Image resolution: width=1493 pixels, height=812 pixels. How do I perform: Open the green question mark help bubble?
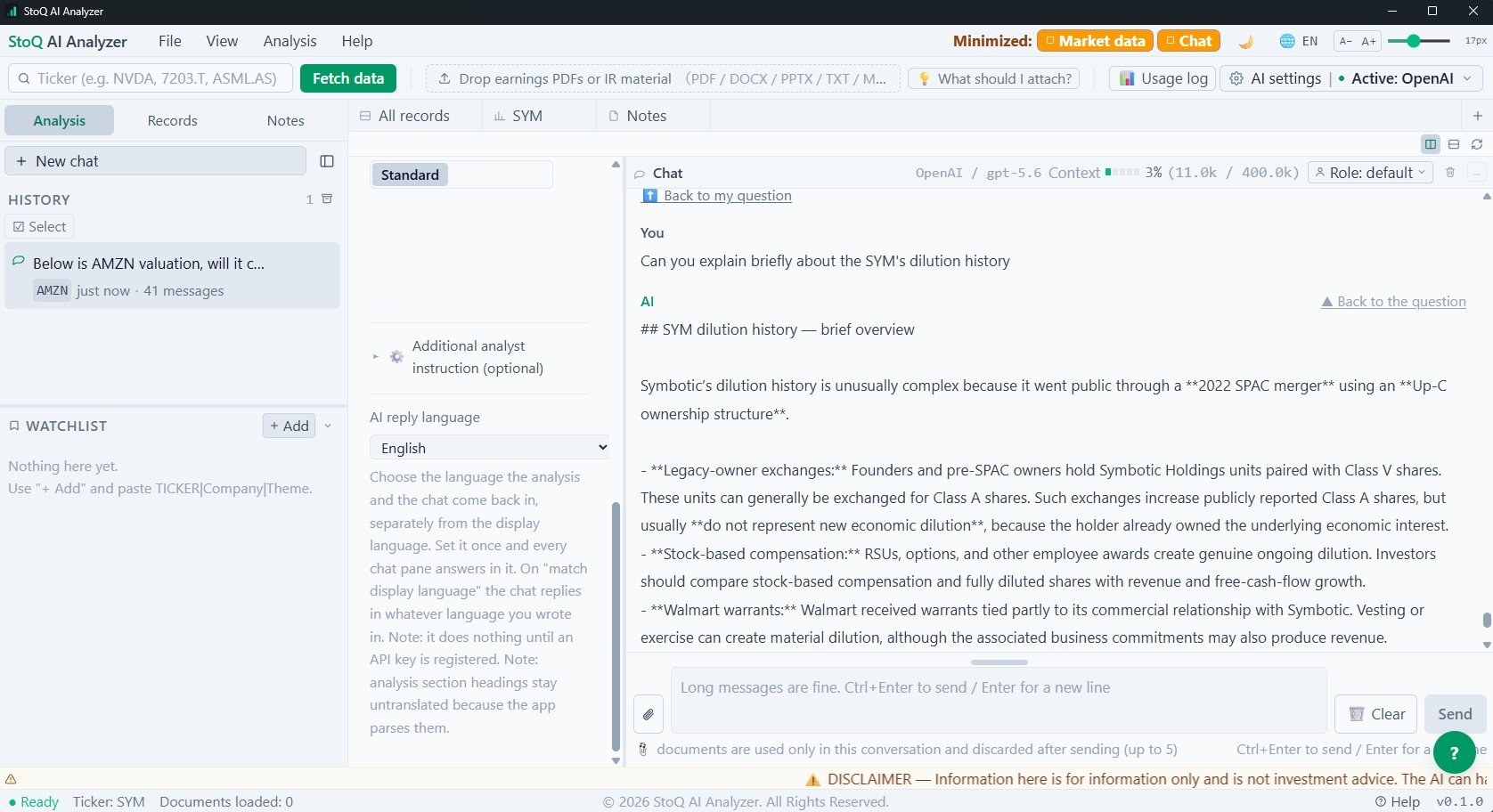[1454, 752]
